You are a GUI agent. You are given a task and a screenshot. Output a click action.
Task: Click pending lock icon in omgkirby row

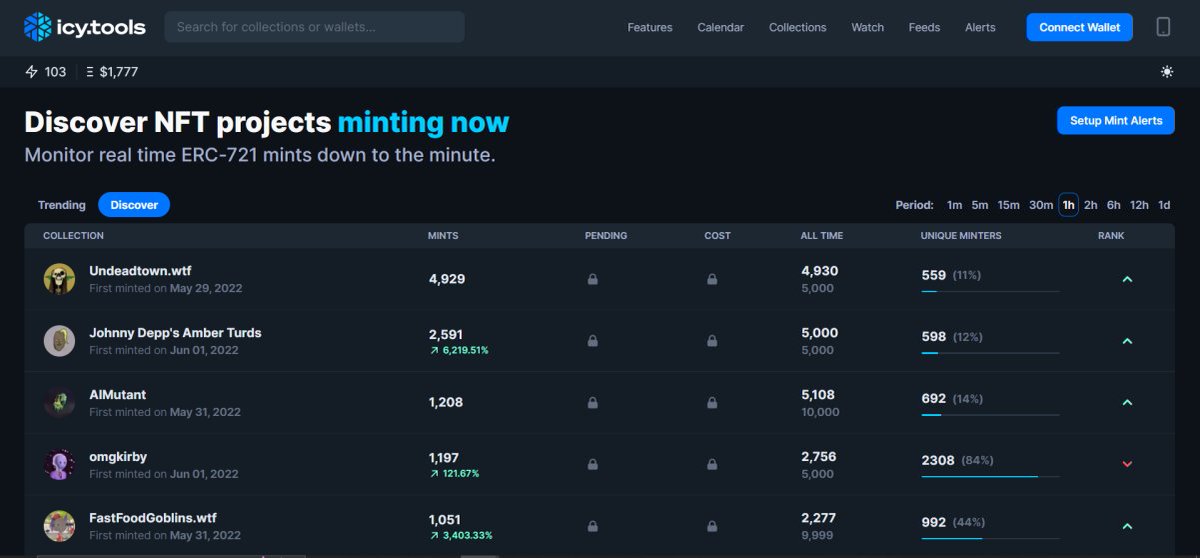592,465
